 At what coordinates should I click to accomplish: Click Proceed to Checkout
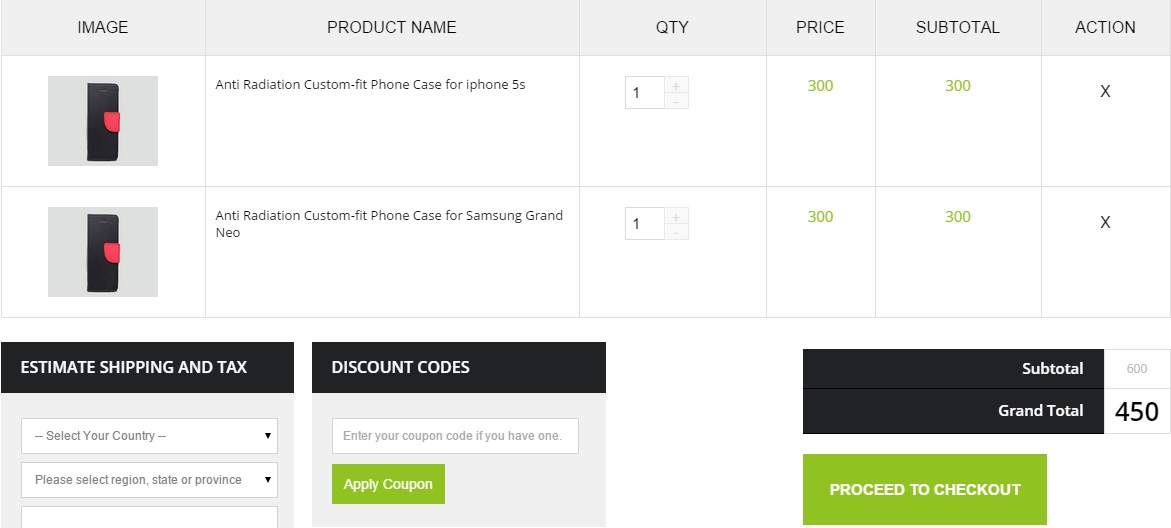pyautogui.click(x=924, y=490)
